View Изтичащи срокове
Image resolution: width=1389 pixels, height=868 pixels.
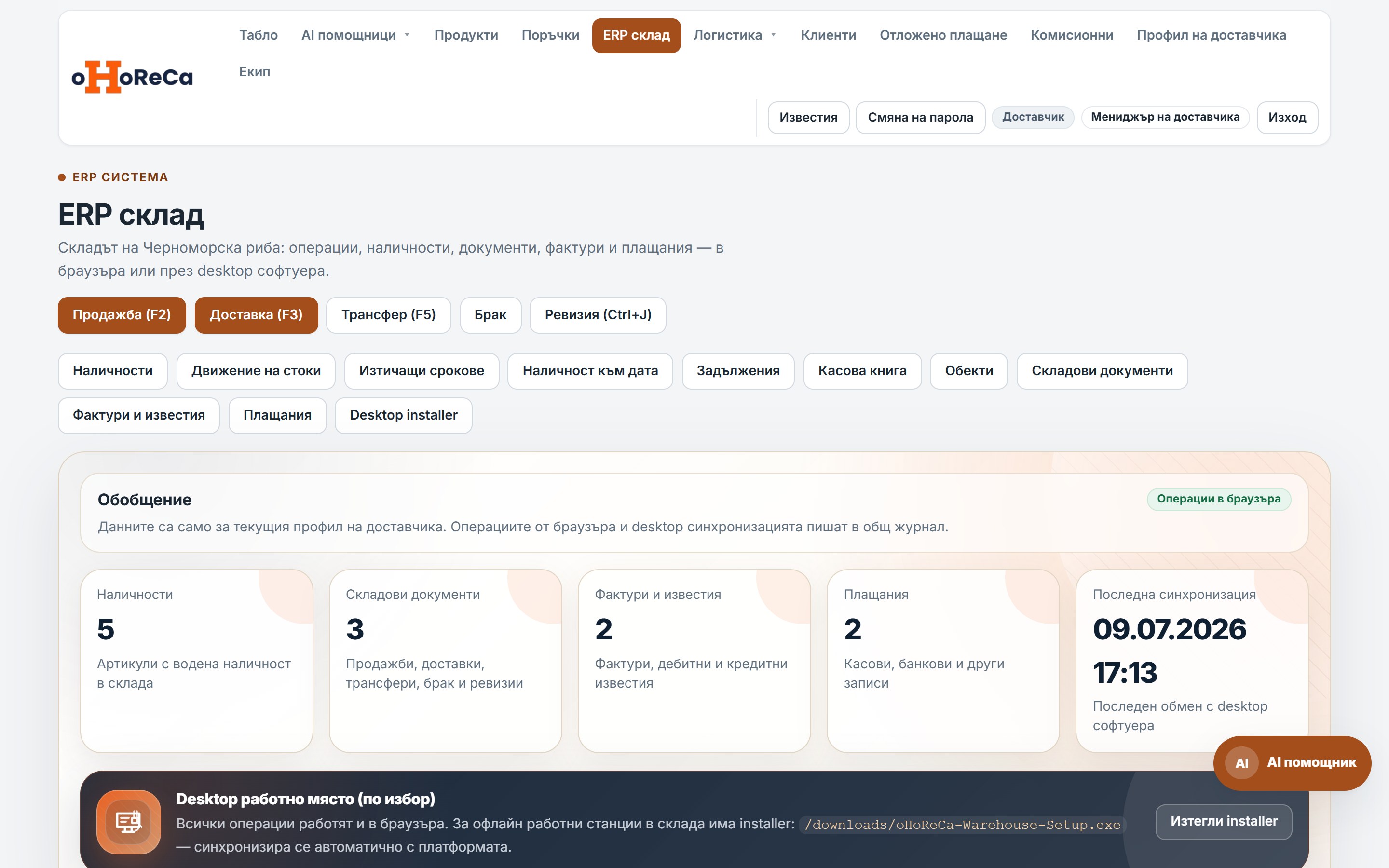tap(422, 371)
